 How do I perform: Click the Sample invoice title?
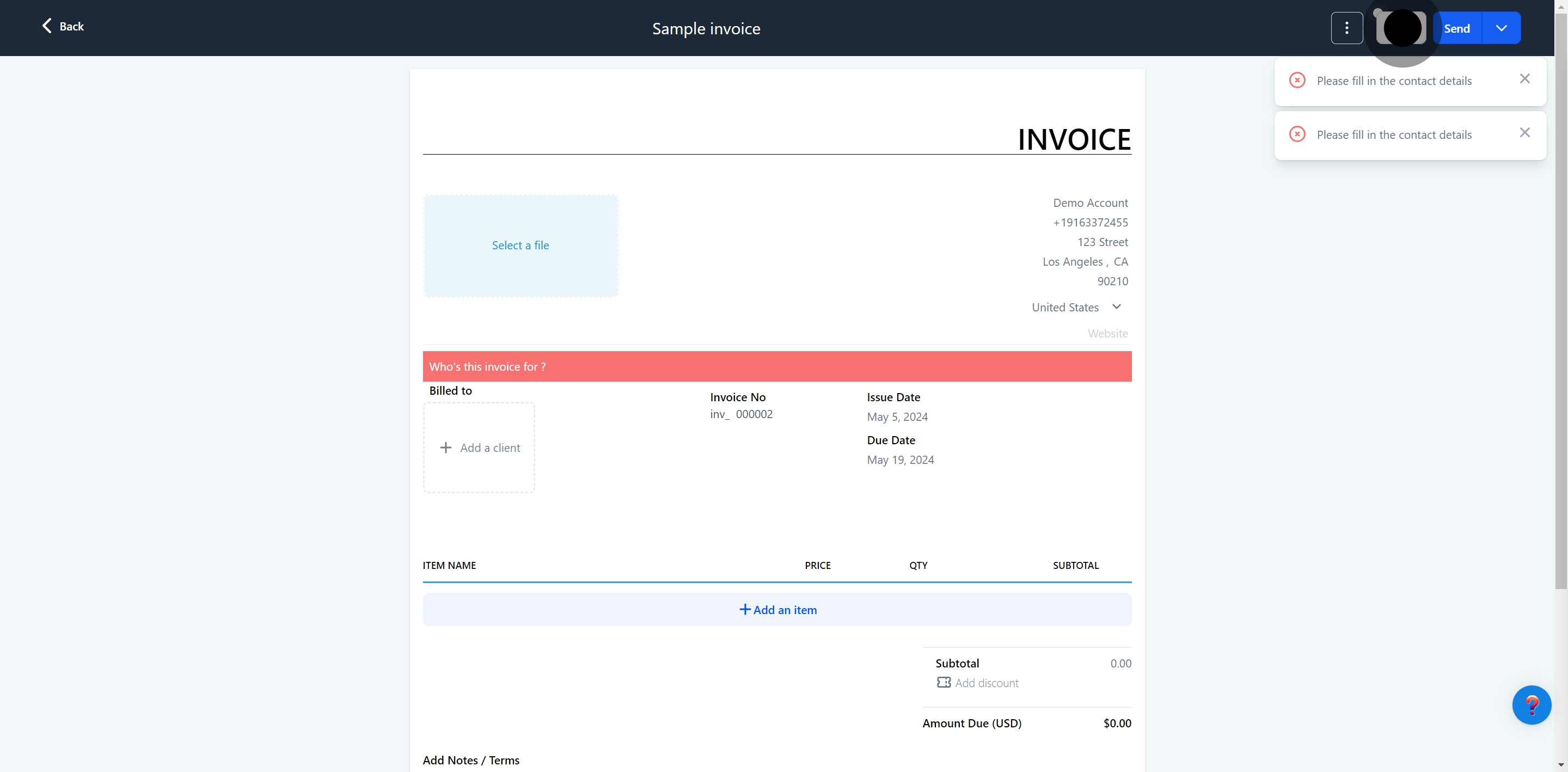706,29
